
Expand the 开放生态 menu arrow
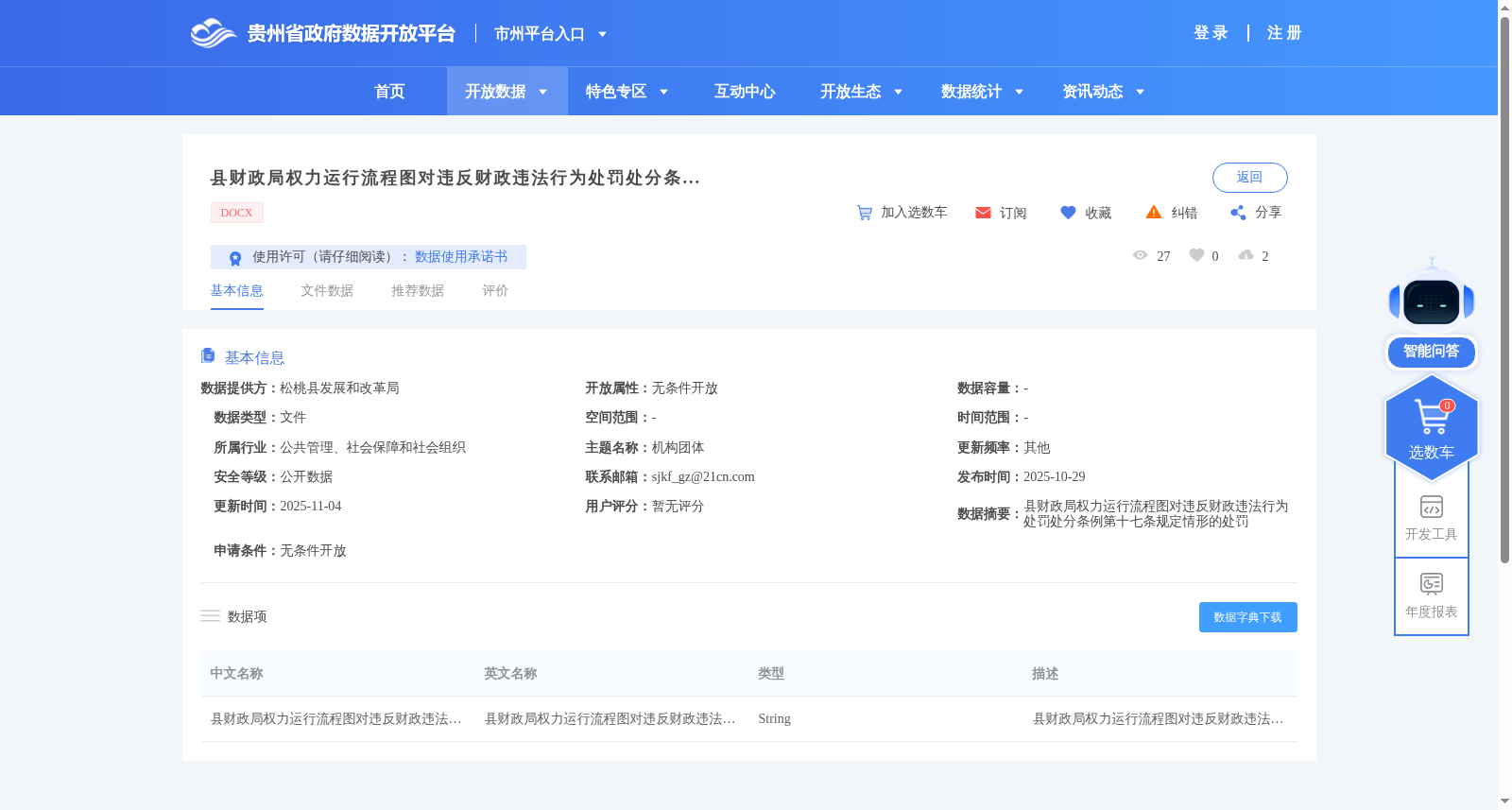pyautogui.click(x=898, y=92)
